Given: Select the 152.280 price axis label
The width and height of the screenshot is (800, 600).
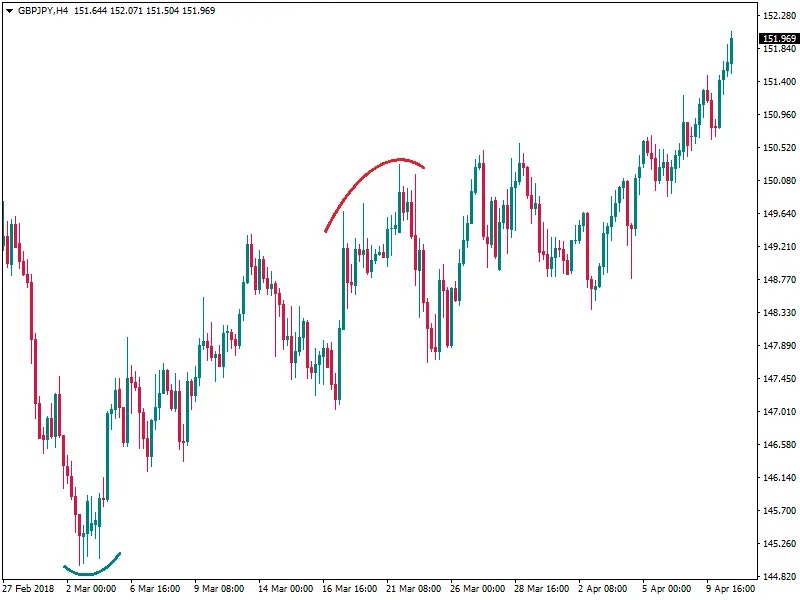Looking at the screenshot, I should point(779,16).
